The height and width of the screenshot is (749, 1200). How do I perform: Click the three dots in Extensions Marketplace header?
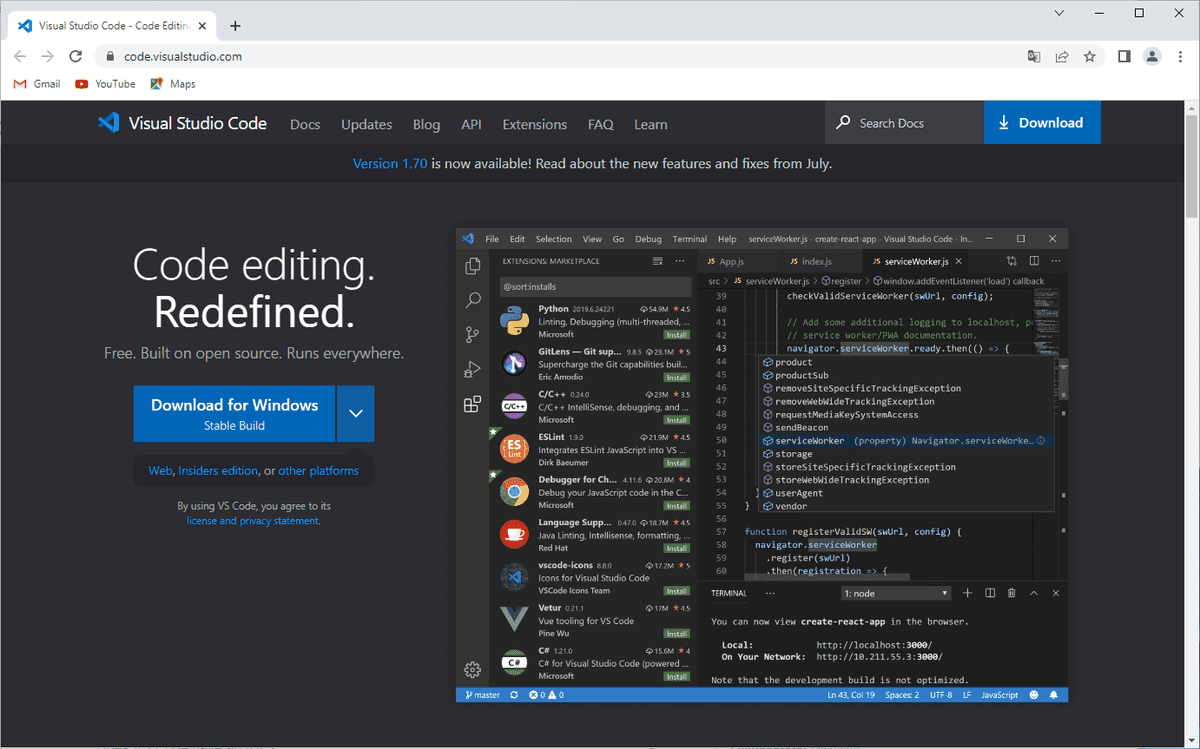[680, 261]
